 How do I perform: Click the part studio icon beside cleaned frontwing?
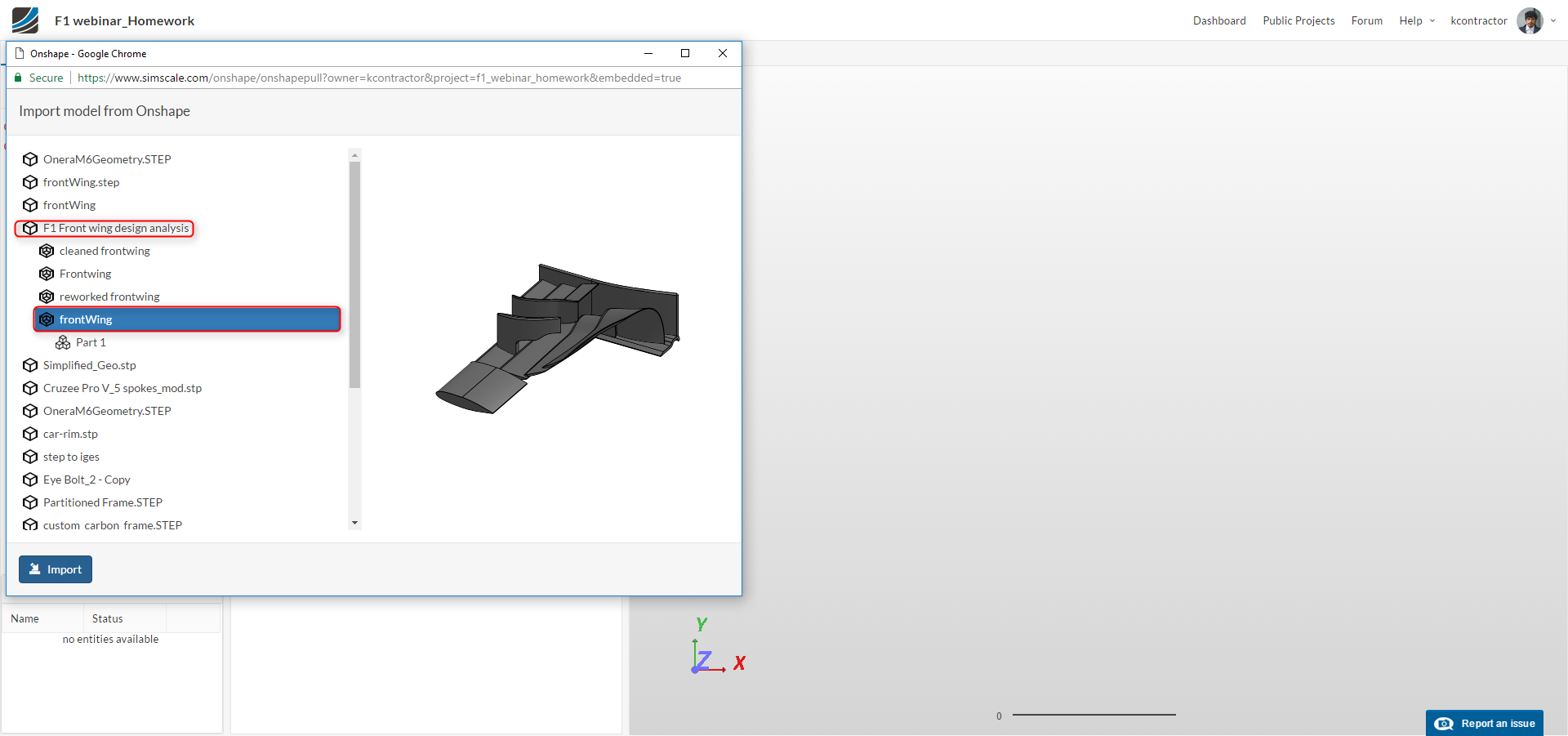click(x=47, y=251)
